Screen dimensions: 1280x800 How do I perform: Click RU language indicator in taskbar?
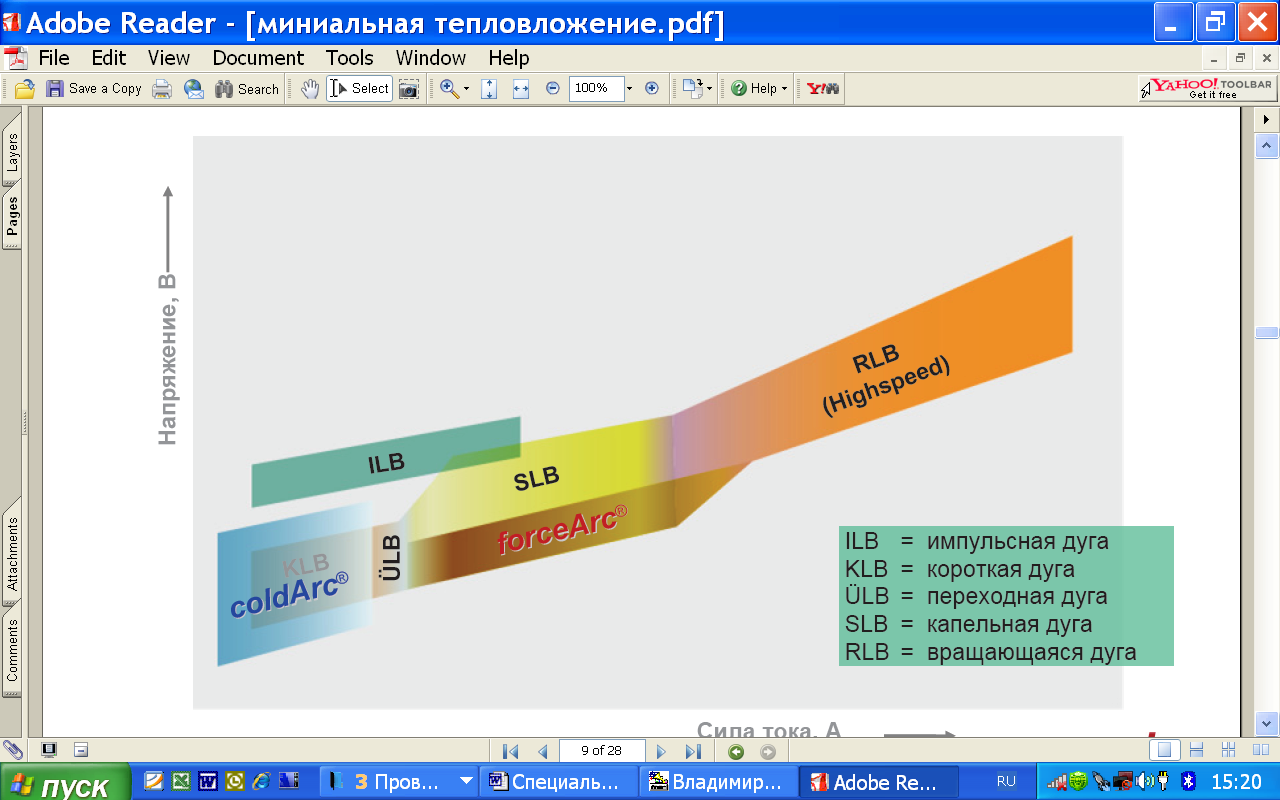1006,781
